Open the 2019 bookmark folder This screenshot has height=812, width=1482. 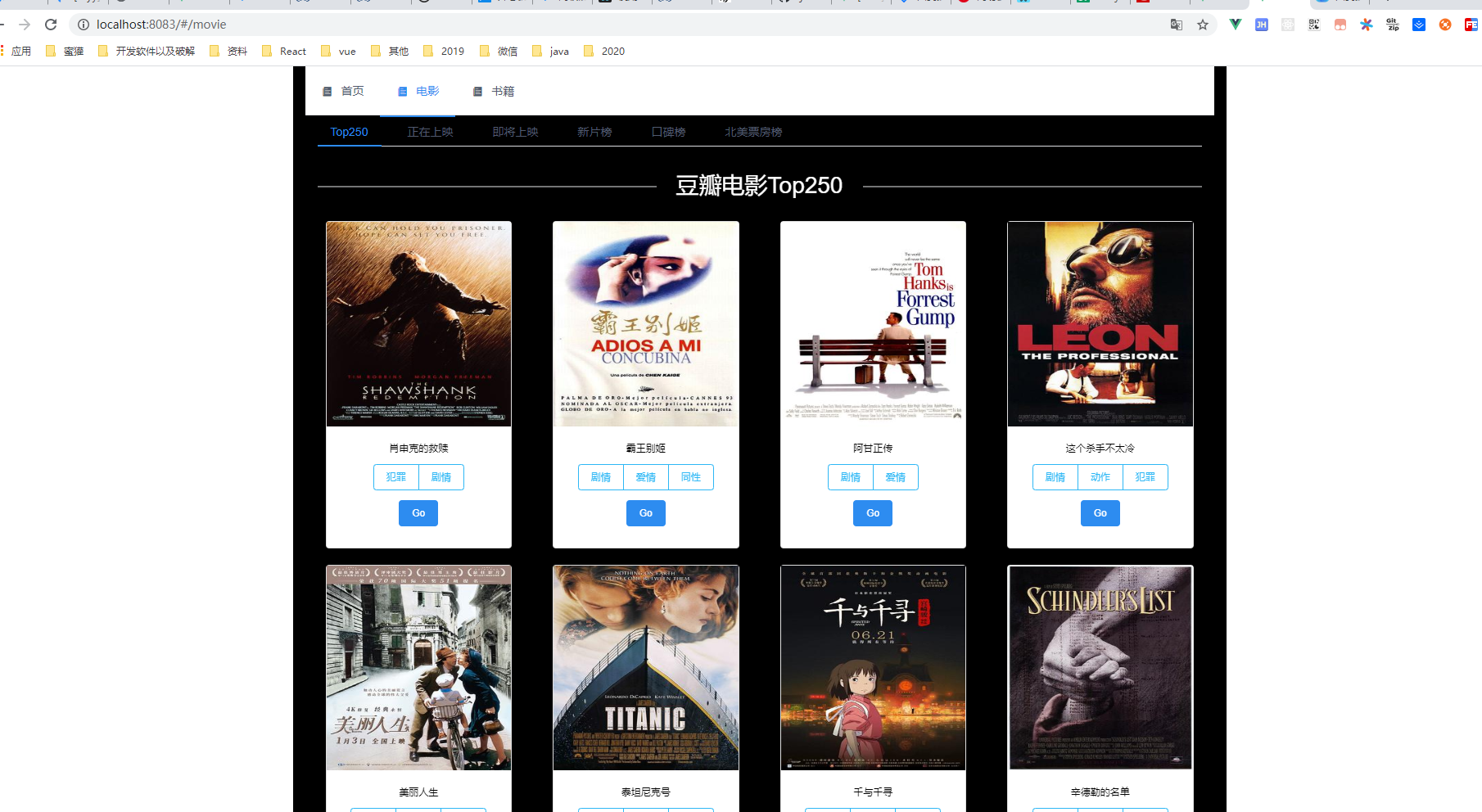tap(444, 51)
